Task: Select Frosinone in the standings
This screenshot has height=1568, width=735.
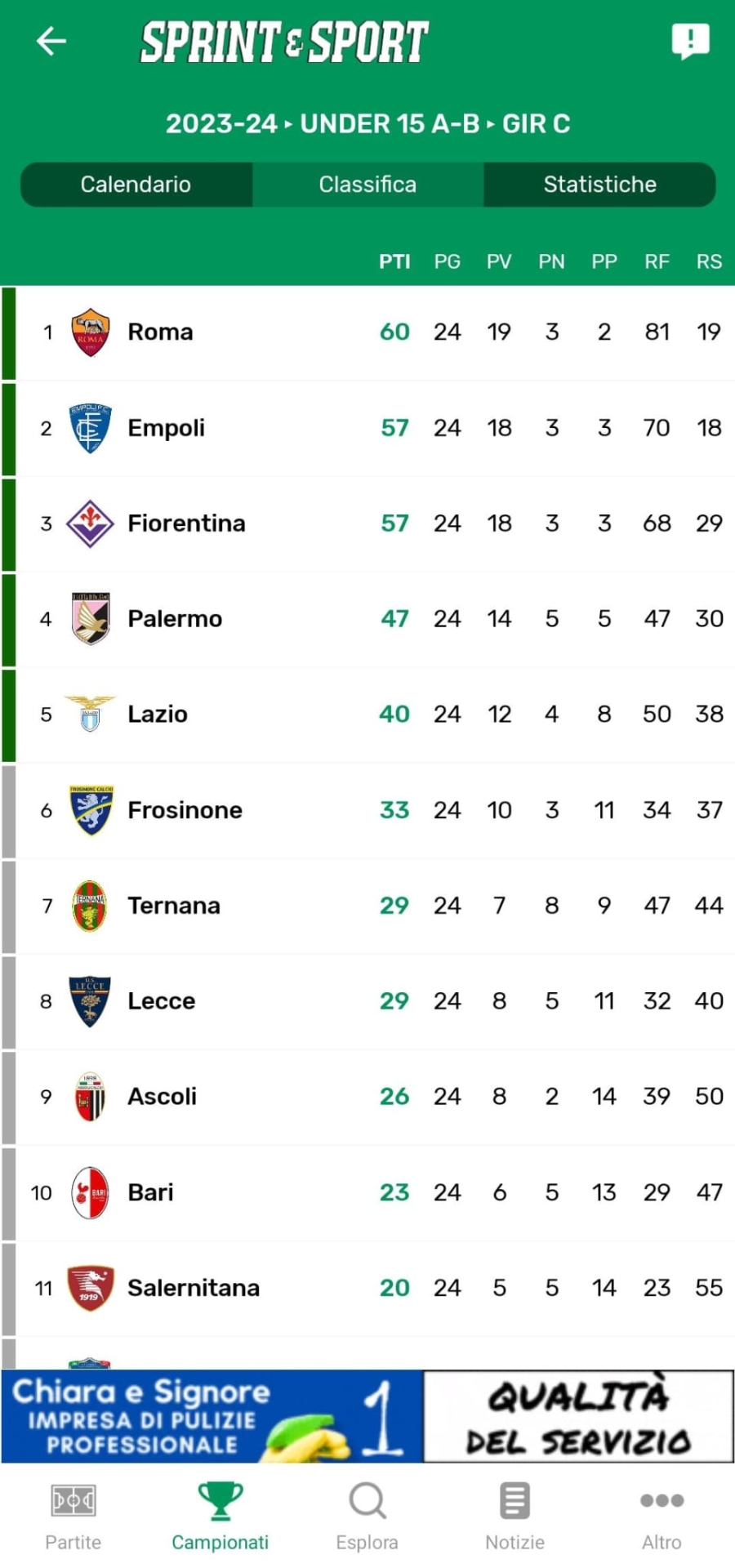Action: tap(185, 810)
